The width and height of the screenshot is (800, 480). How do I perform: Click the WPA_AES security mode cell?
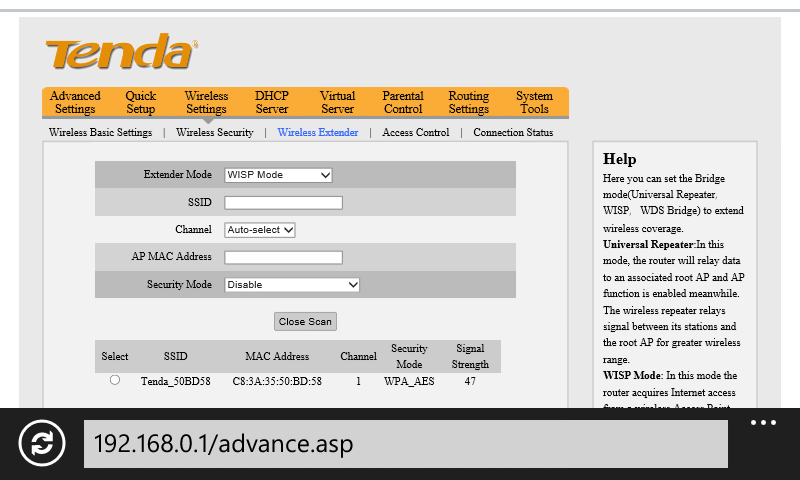point(409,382)
